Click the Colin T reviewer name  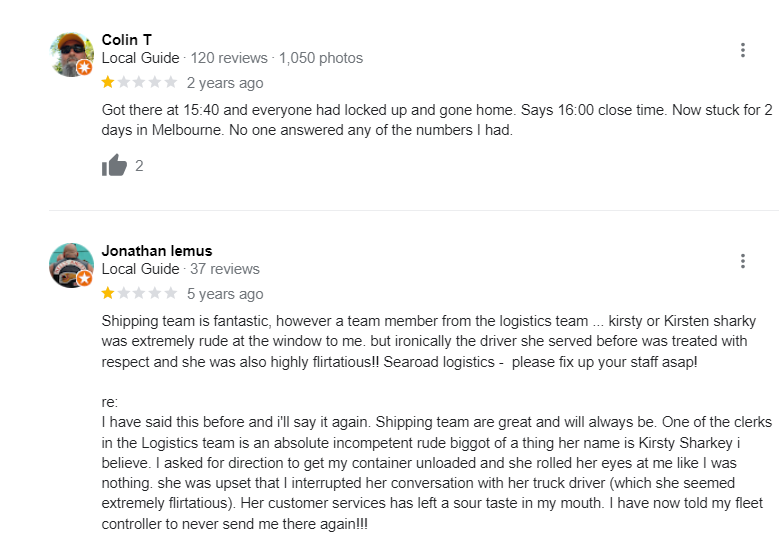(127, 40)
